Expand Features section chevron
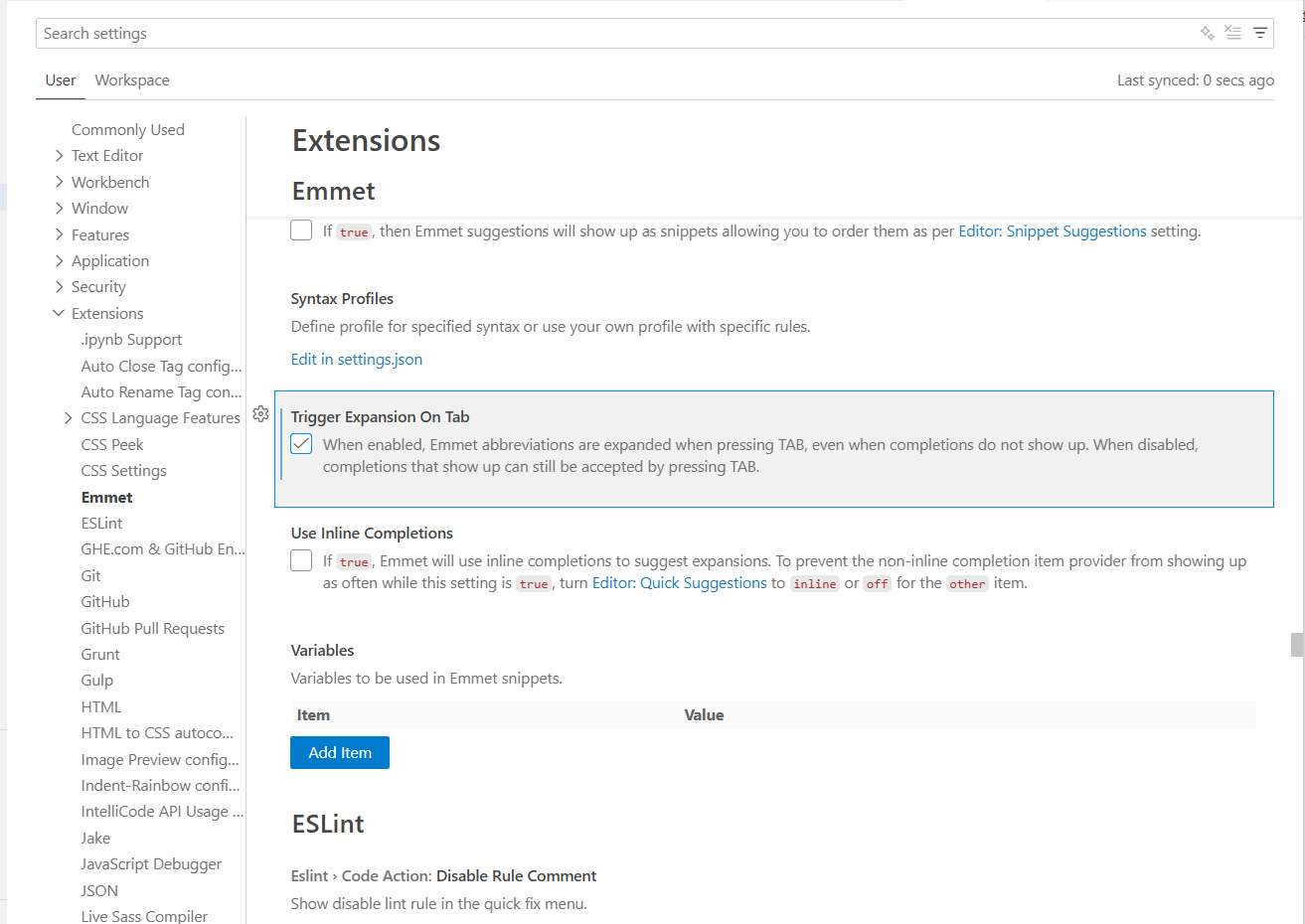This screenshot has width=1305, height=924. (x=60, y=234)
